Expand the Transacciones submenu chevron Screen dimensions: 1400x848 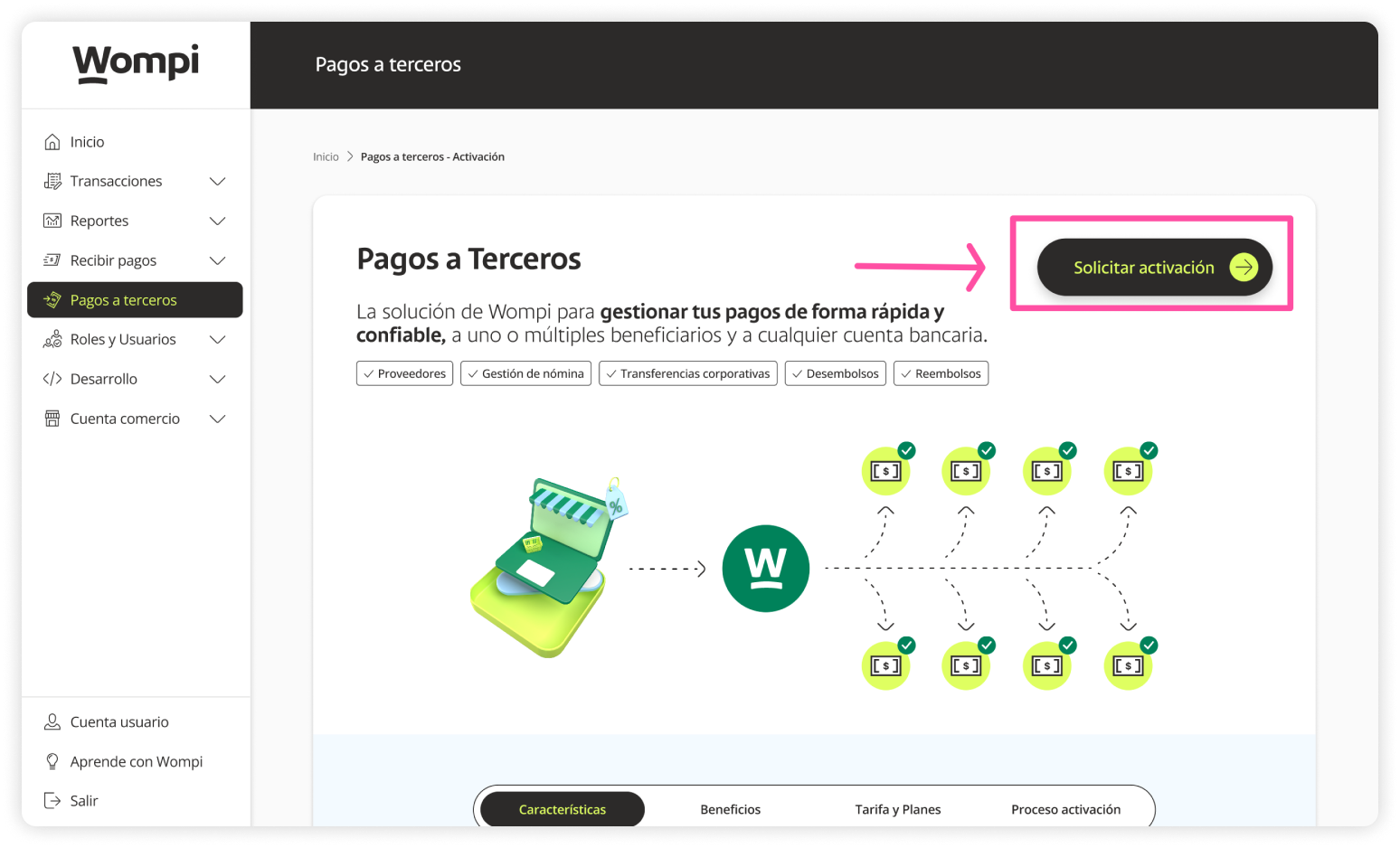tap(217, 182)
